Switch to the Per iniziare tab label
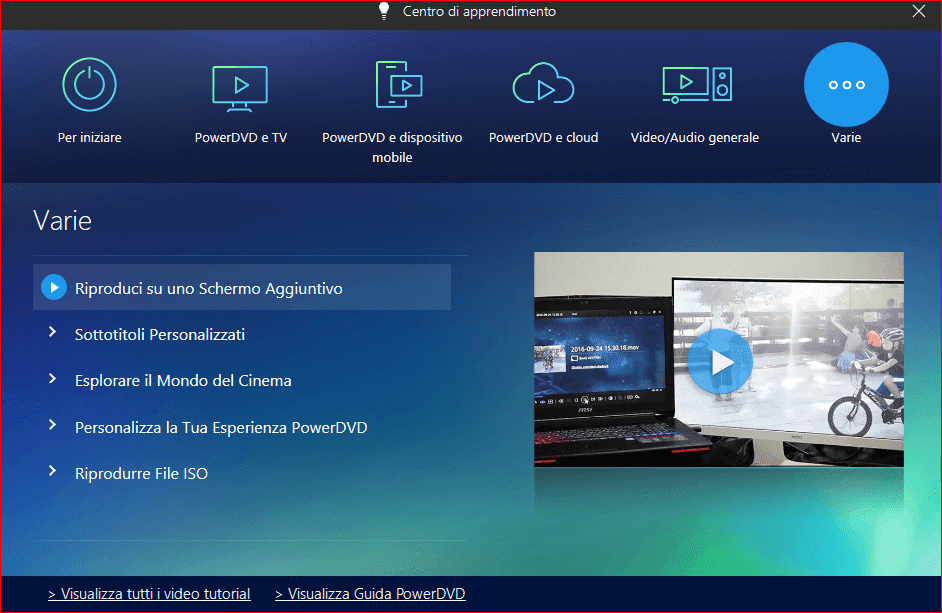This screenshot has height=613, width=942. (89, 138)
